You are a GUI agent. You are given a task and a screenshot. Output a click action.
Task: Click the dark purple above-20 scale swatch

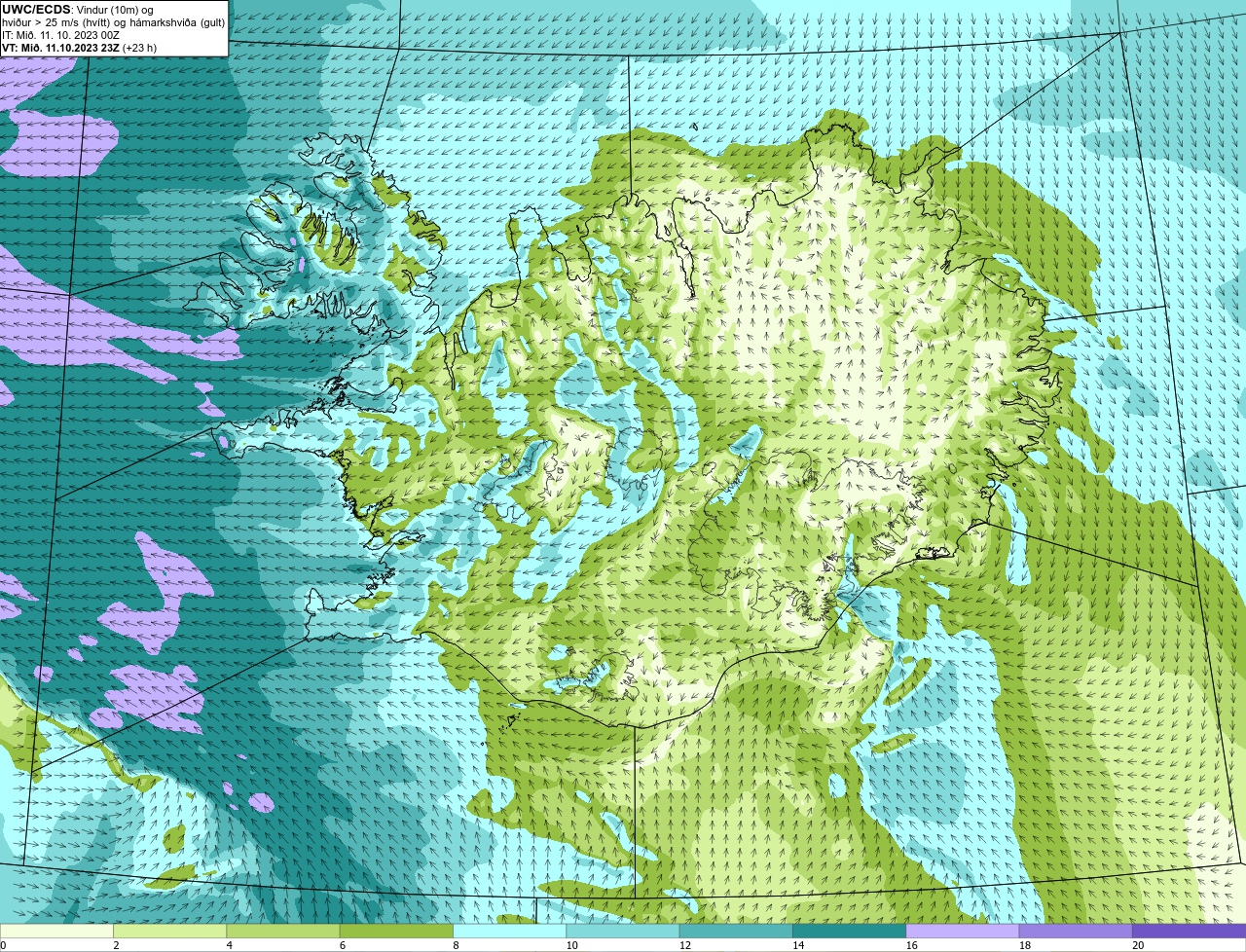coord(1189,932)
